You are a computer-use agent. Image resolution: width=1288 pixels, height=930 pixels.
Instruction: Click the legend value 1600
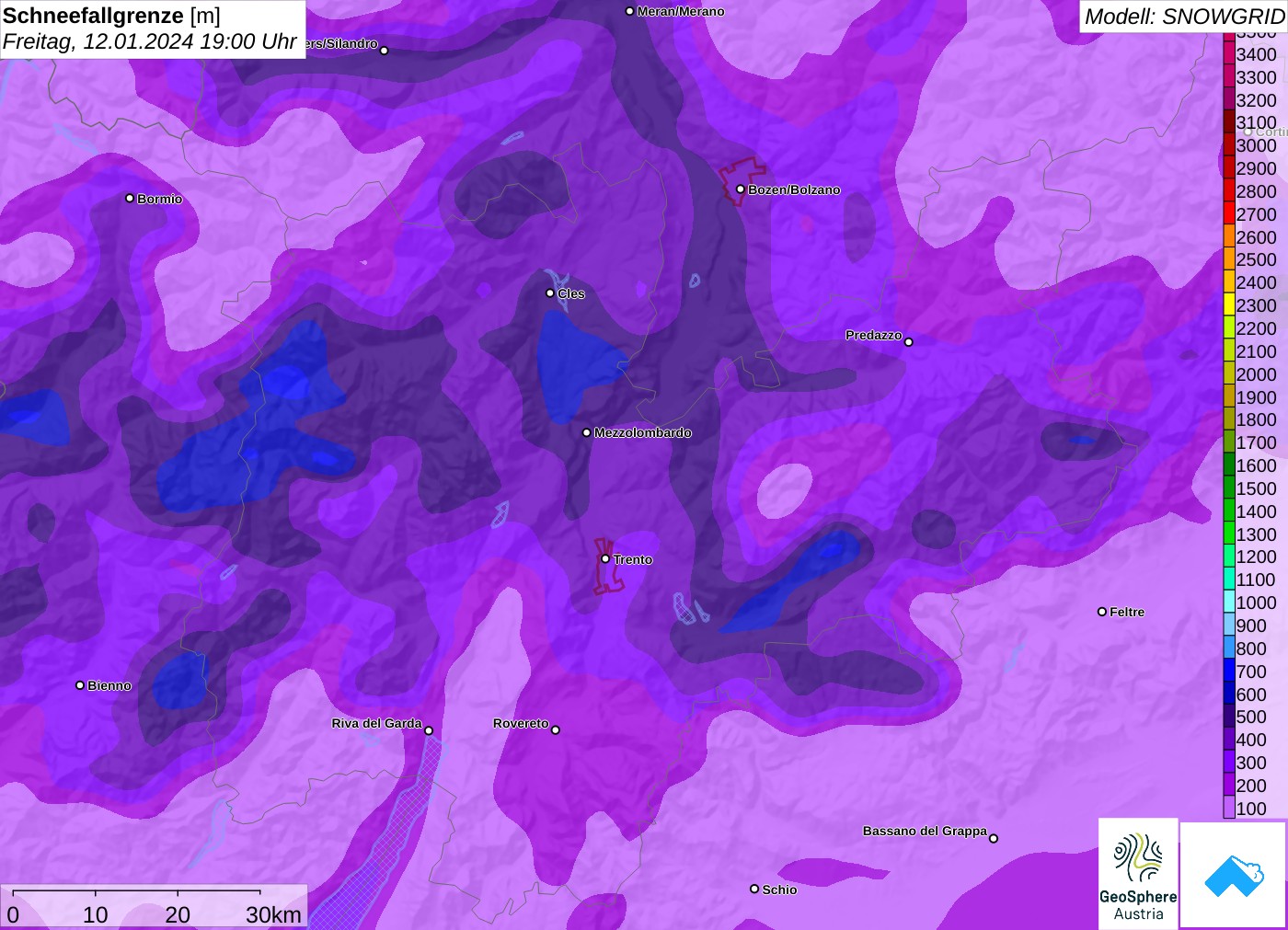tap(1256, 465)
